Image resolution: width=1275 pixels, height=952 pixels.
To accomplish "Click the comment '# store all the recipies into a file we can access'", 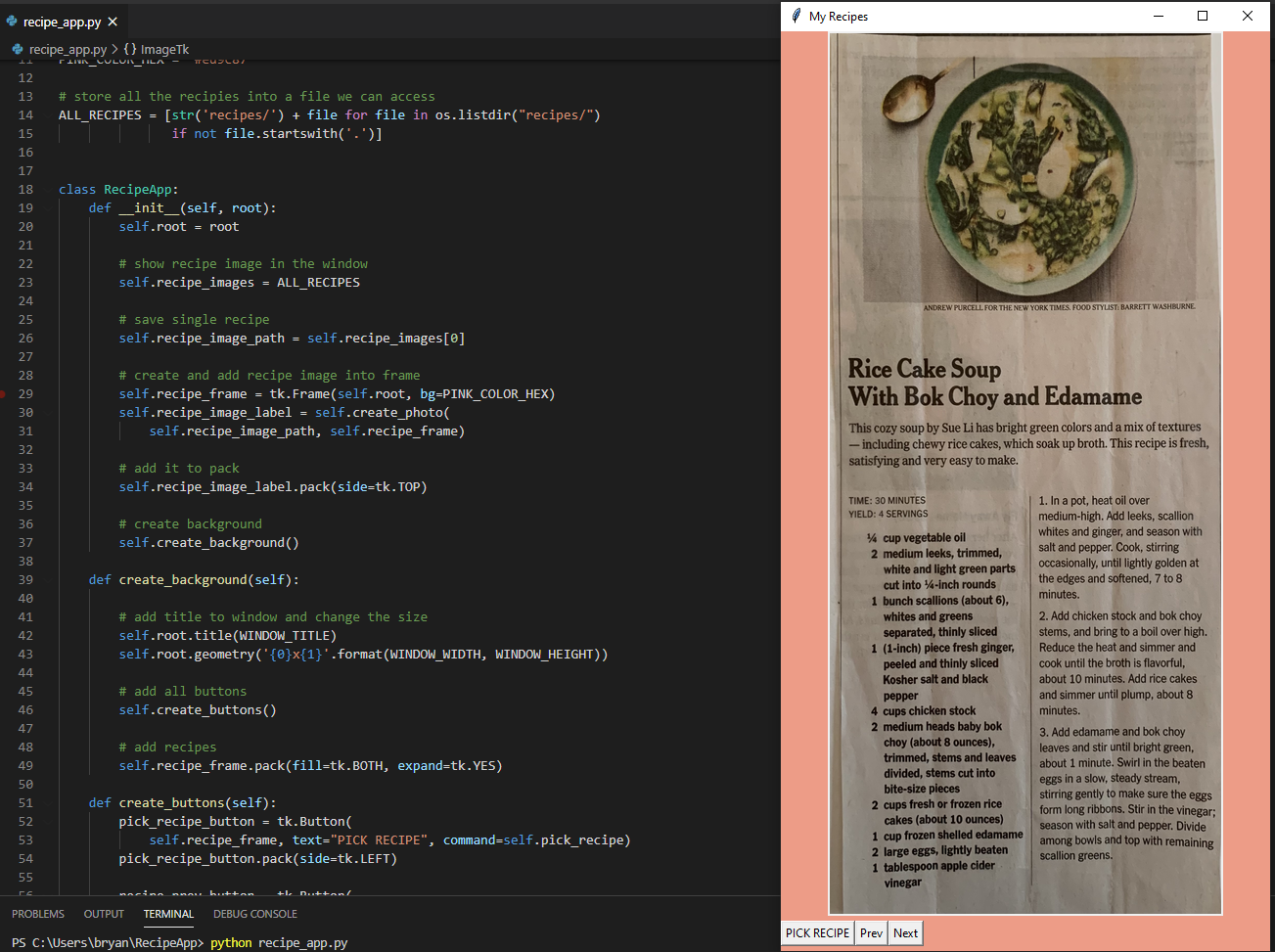I will pyautogui.click(x=247, y=97).
